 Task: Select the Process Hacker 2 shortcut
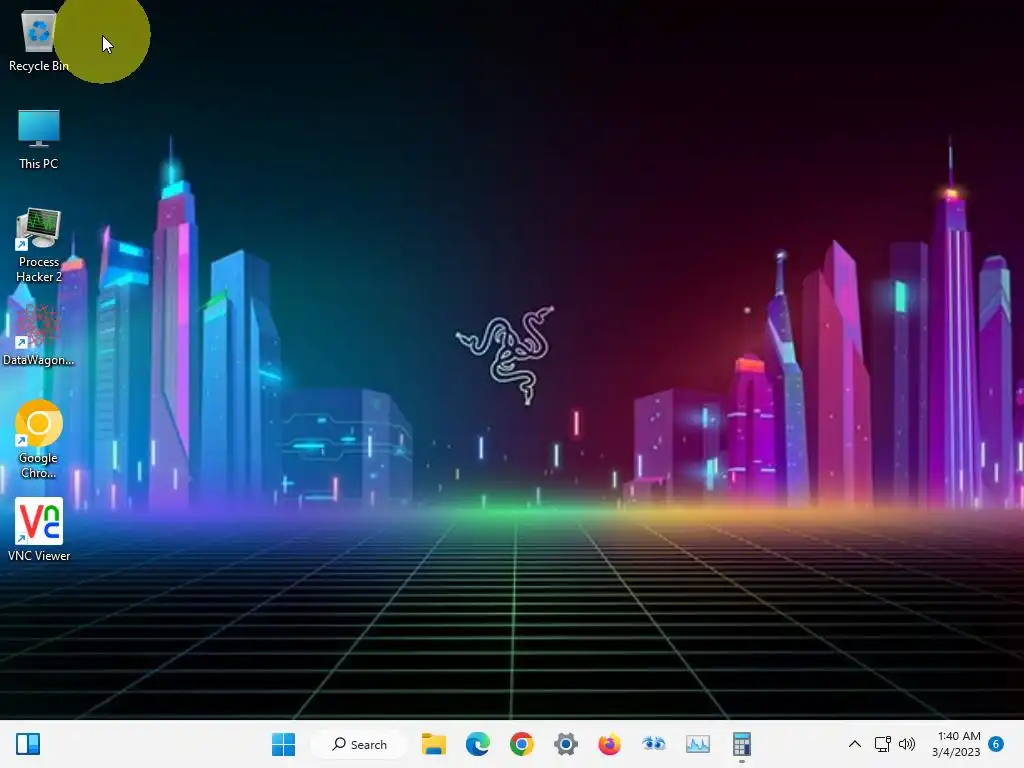39,245
